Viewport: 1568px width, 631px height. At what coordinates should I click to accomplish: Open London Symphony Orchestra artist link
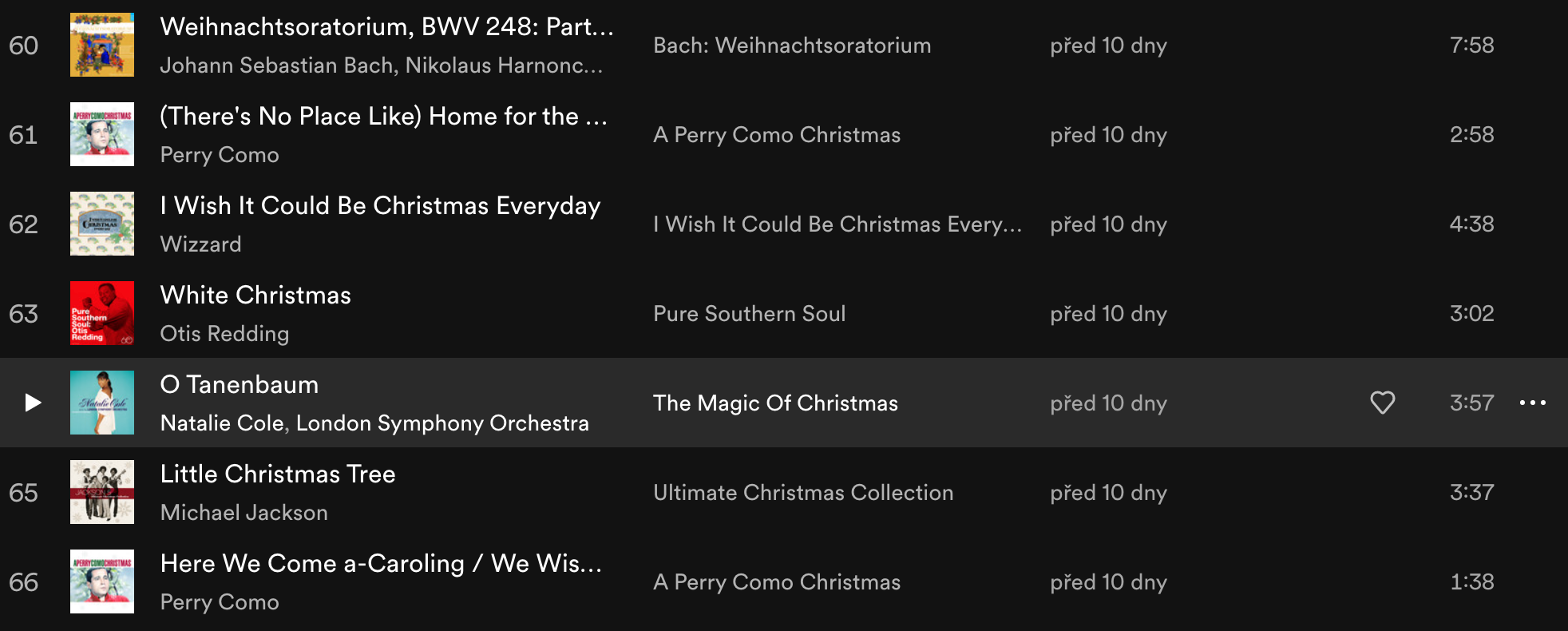pyautogui.click(x=442, y=423)
